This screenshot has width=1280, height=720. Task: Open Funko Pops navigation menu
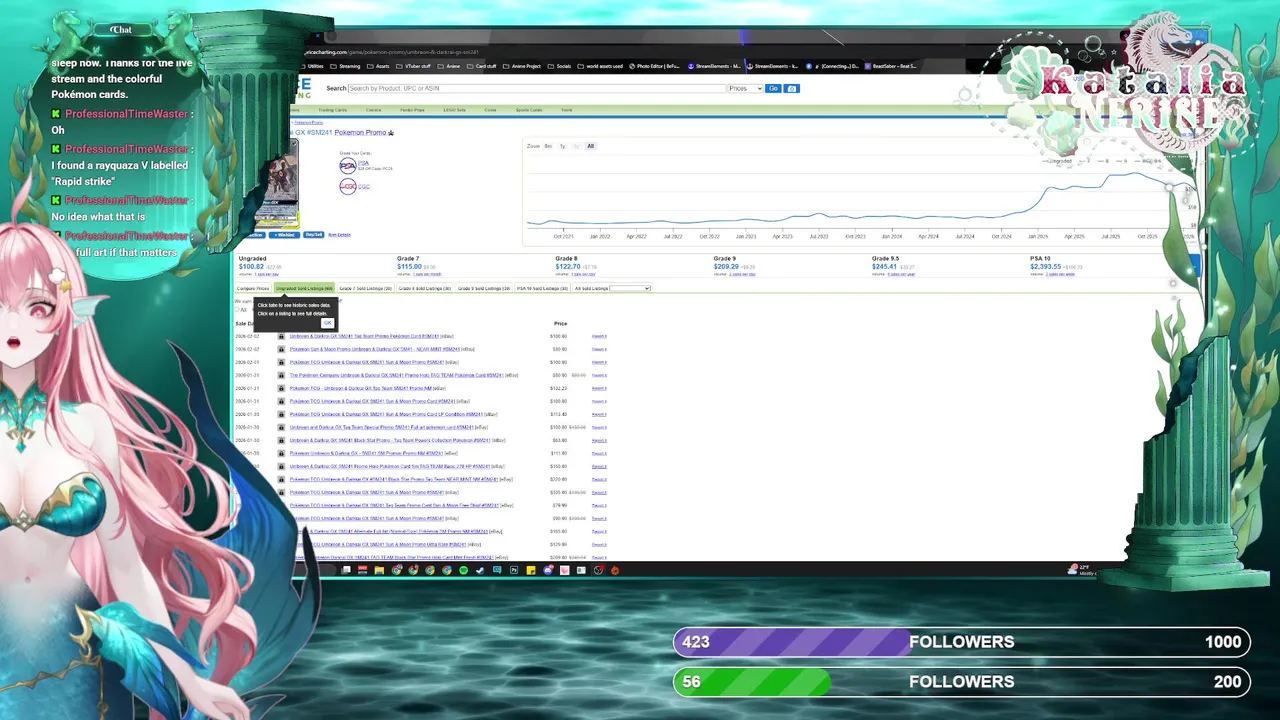click(412, 110)
